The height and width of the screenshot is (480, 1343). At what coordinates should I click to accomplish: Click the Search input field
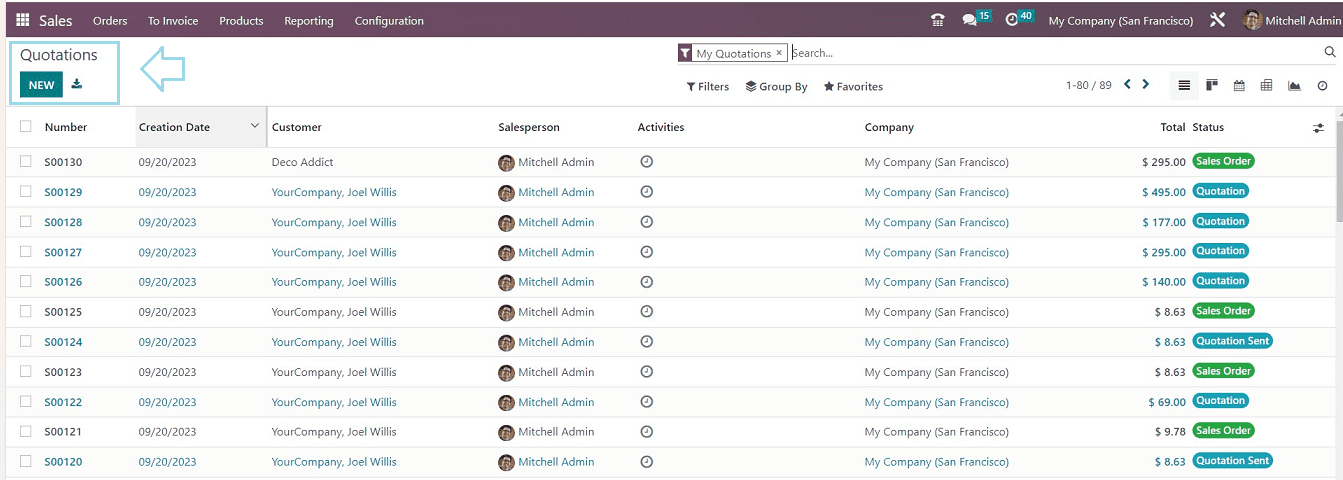point(1050,53)
